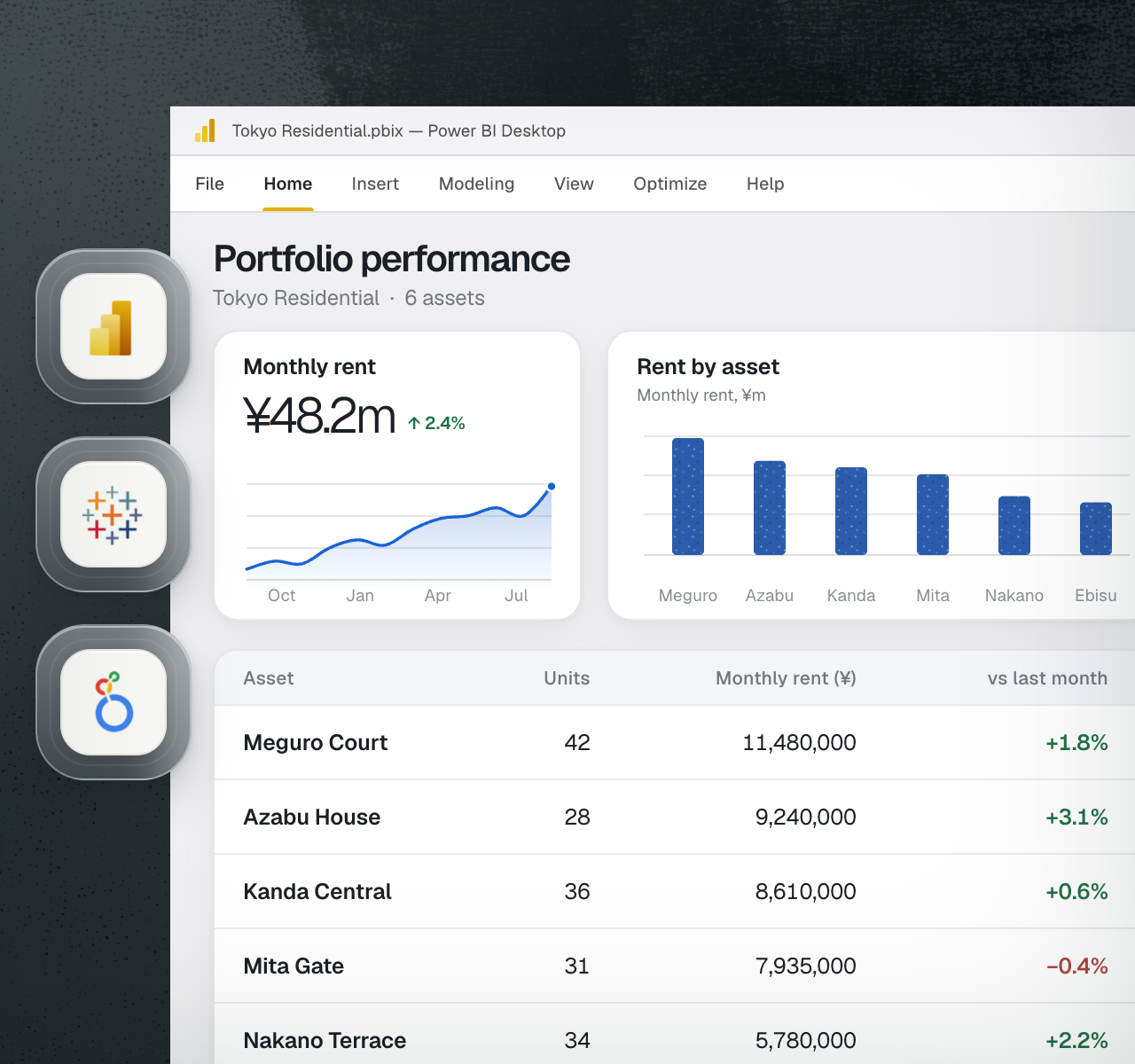Click the ¥48.2m headline figure

pyautogui.click(x=319, y=415)
